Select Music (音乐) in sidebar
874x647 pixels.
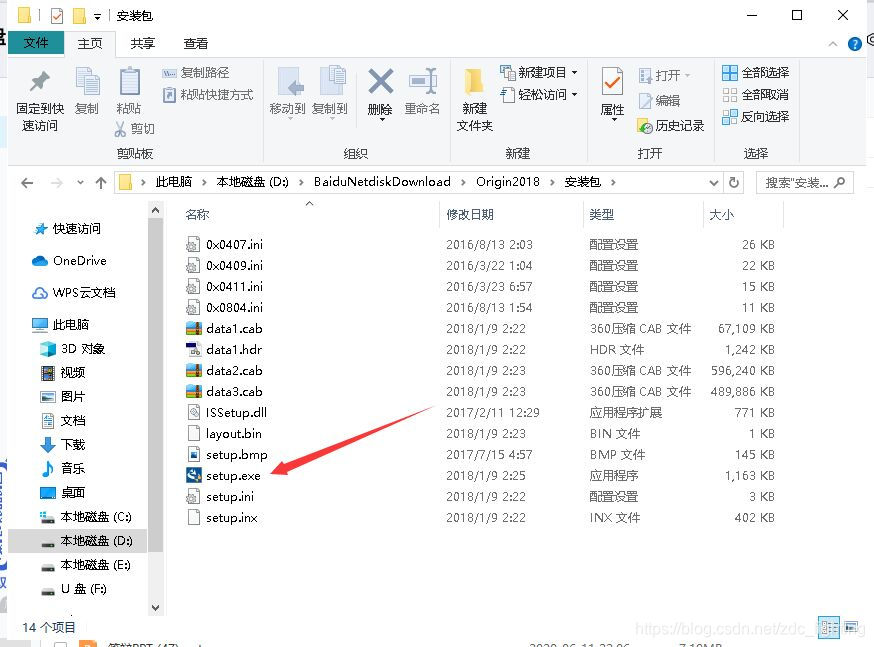(63, 469)
